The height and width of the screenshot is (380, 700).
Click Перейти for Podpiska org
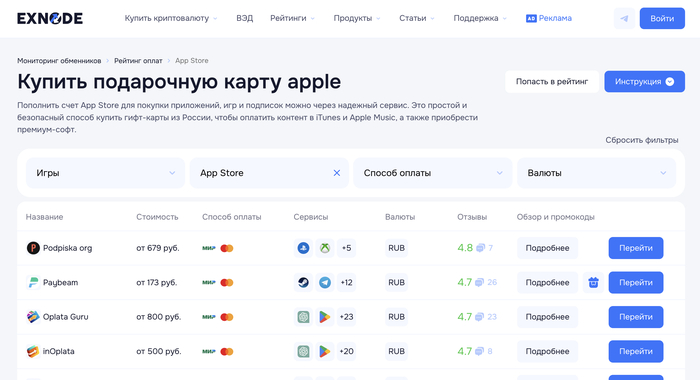coord(636,248)
